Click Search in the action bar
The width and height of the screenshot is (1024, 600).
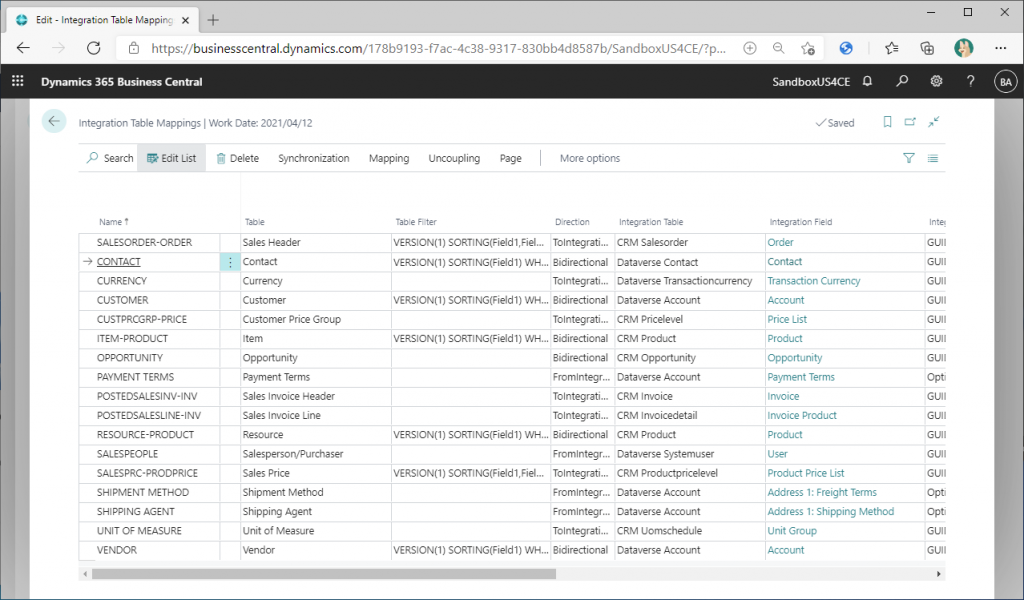pos(110,158)
